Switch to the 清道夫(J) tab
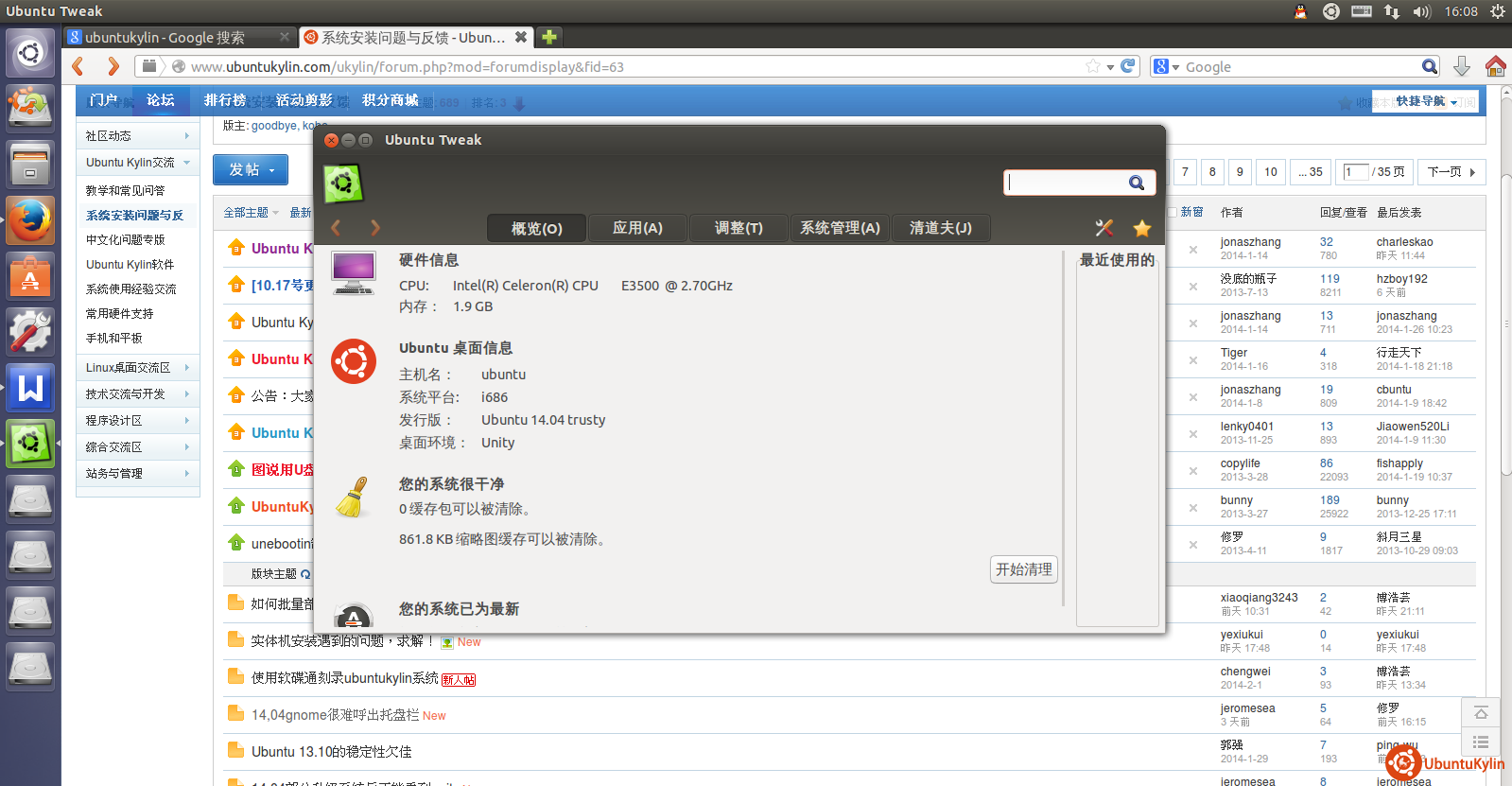Image resolution: width=1512 pixels, height=786 pixels. coord(940,228)
